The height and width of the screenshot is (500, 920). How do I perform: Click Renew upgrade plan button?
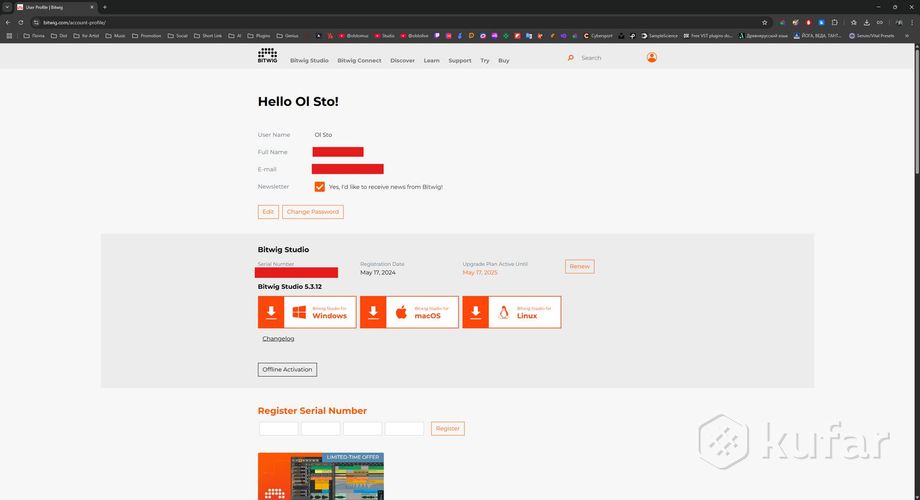[x=580, y=266]
